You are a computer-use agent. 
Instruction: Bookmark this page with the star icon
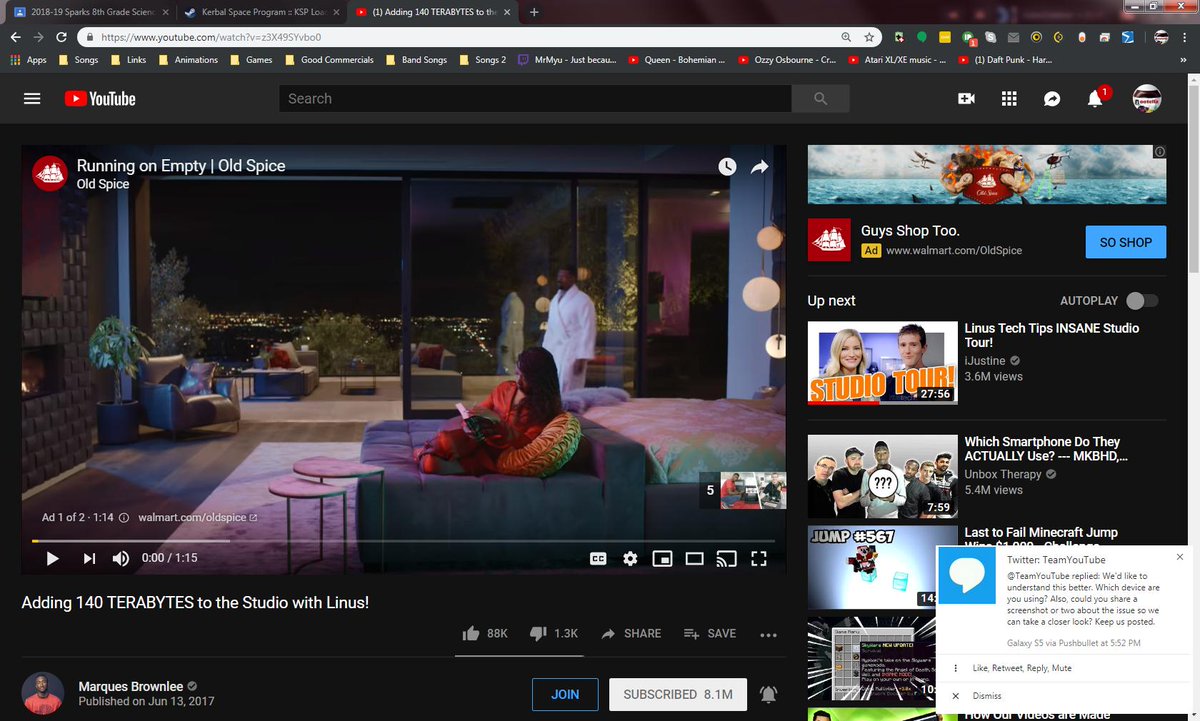[x=870, y=36]
